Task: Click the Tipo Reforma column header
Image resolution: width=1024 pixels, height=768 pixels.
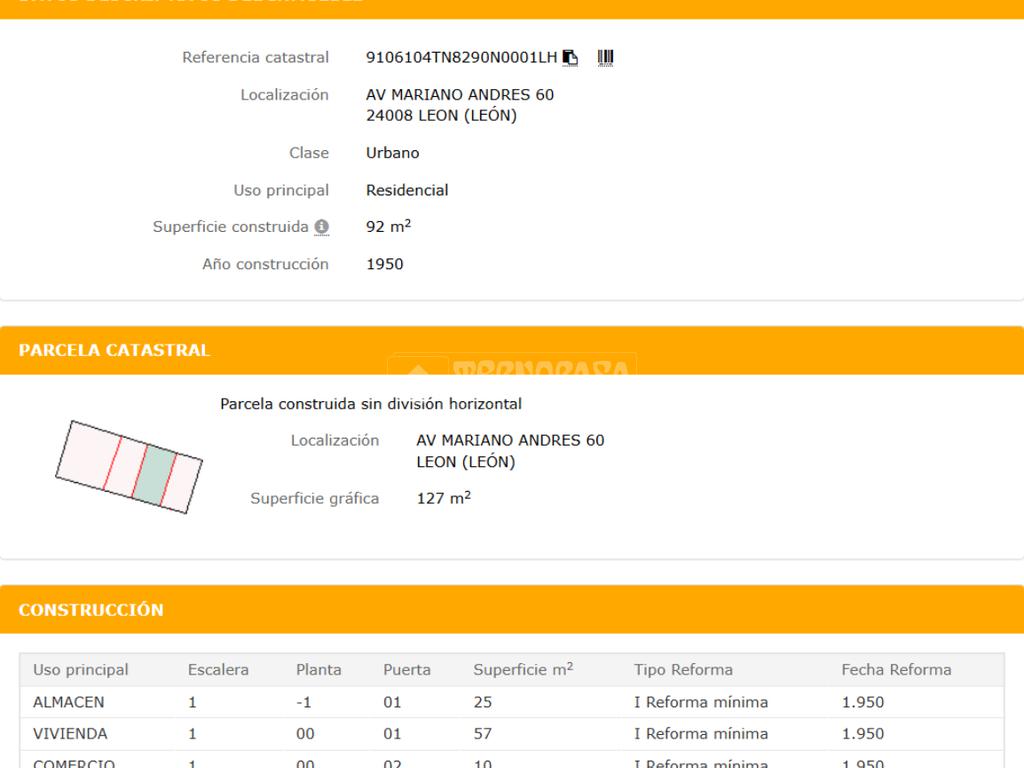Action: point(683,670)
